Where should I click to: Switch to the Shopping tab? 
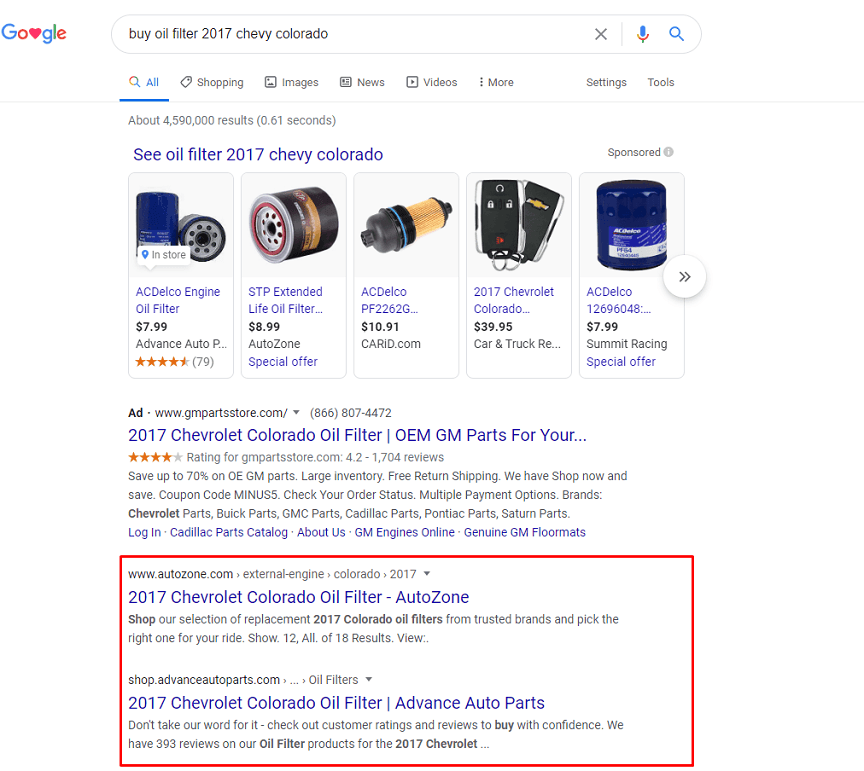coord(212,82)
